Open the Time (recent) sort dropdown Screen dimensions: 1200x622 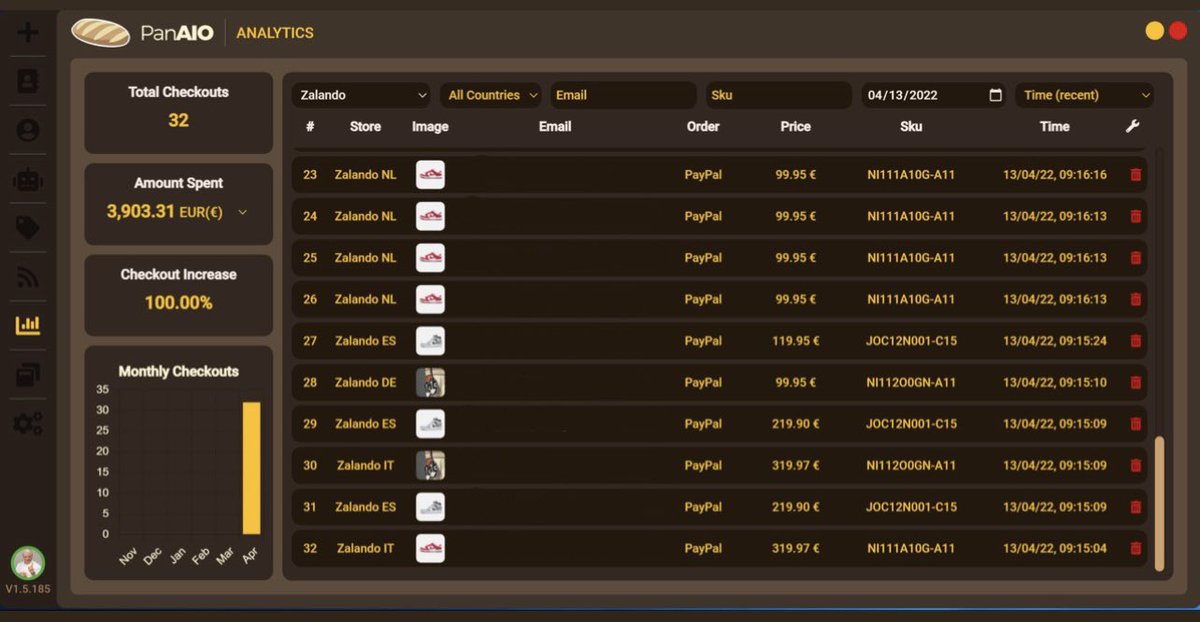pos(1084,95)
